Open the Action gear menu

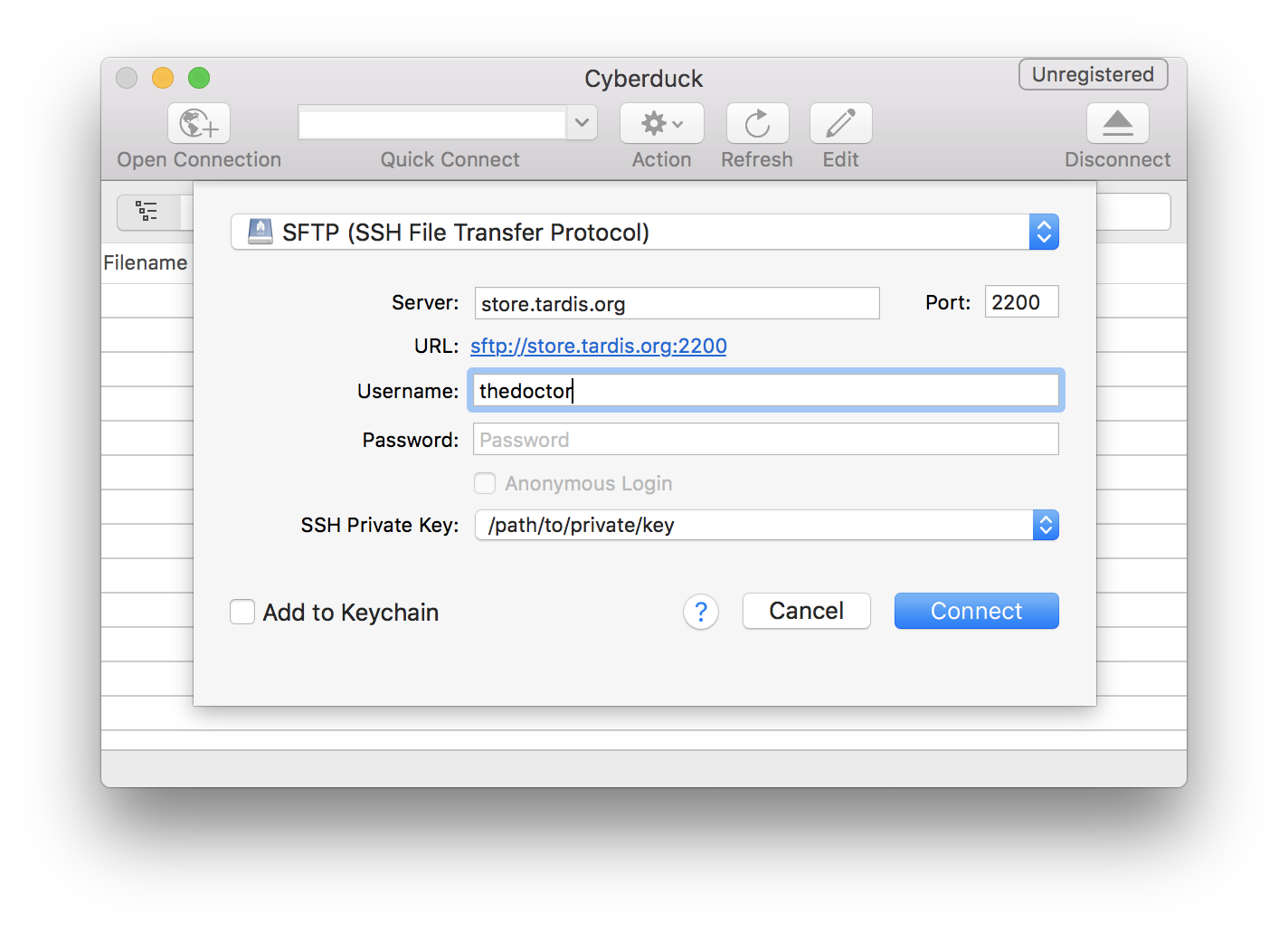pos(662,123)
